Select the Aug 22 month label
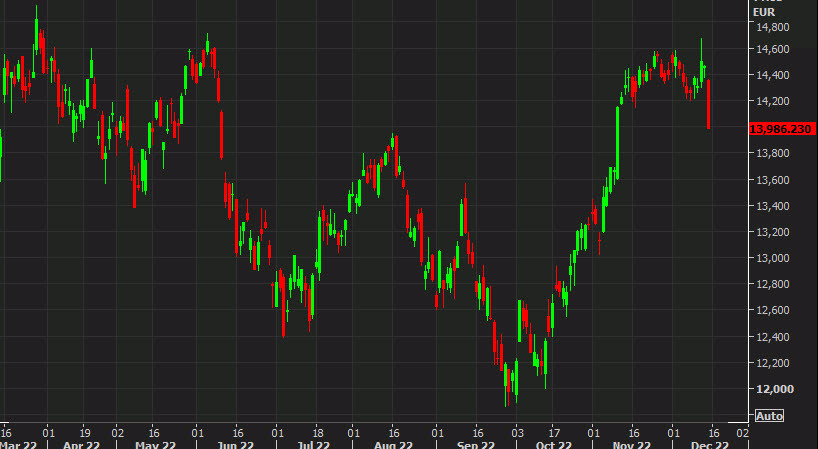The height and width of the screenshot is (449, 818). point(393,445)
